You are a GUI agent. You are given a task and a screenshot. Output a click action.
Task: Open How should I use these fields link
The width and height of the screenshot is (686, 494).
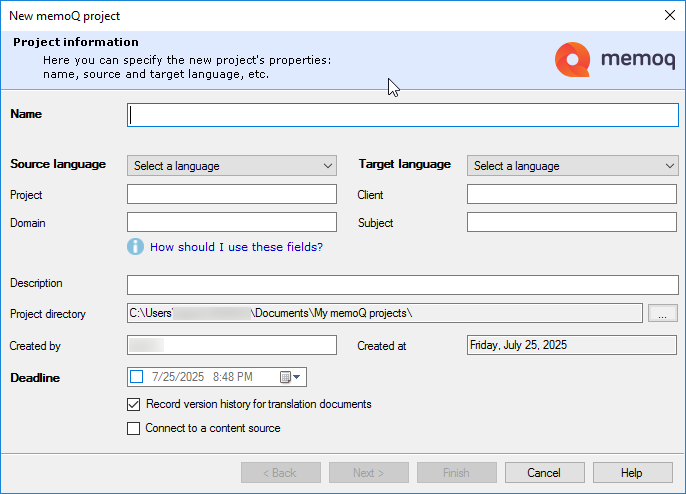tap(236, 247)
